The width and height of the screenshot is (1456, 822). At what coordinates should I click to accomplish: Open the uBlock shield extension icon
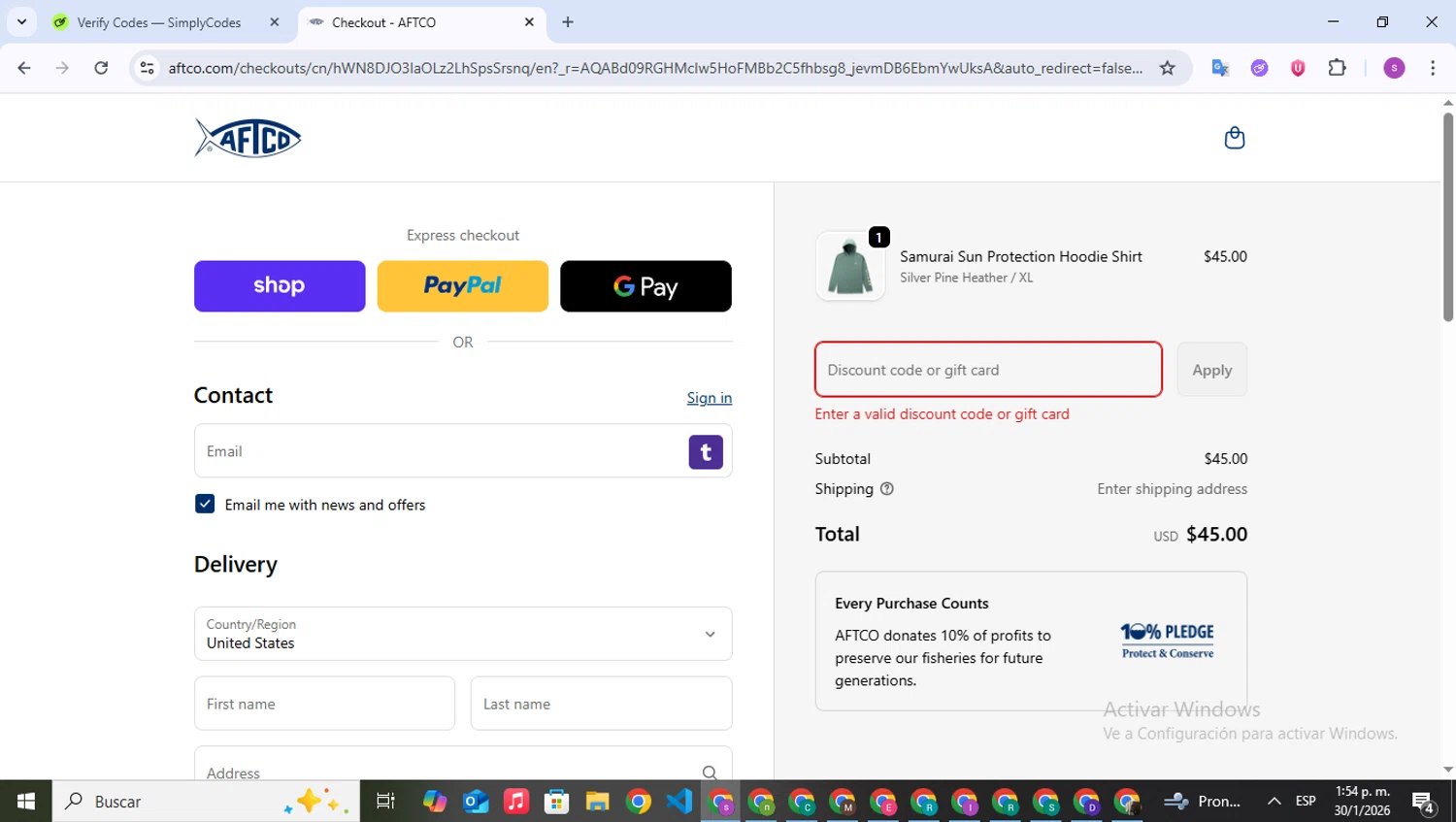1298,68
